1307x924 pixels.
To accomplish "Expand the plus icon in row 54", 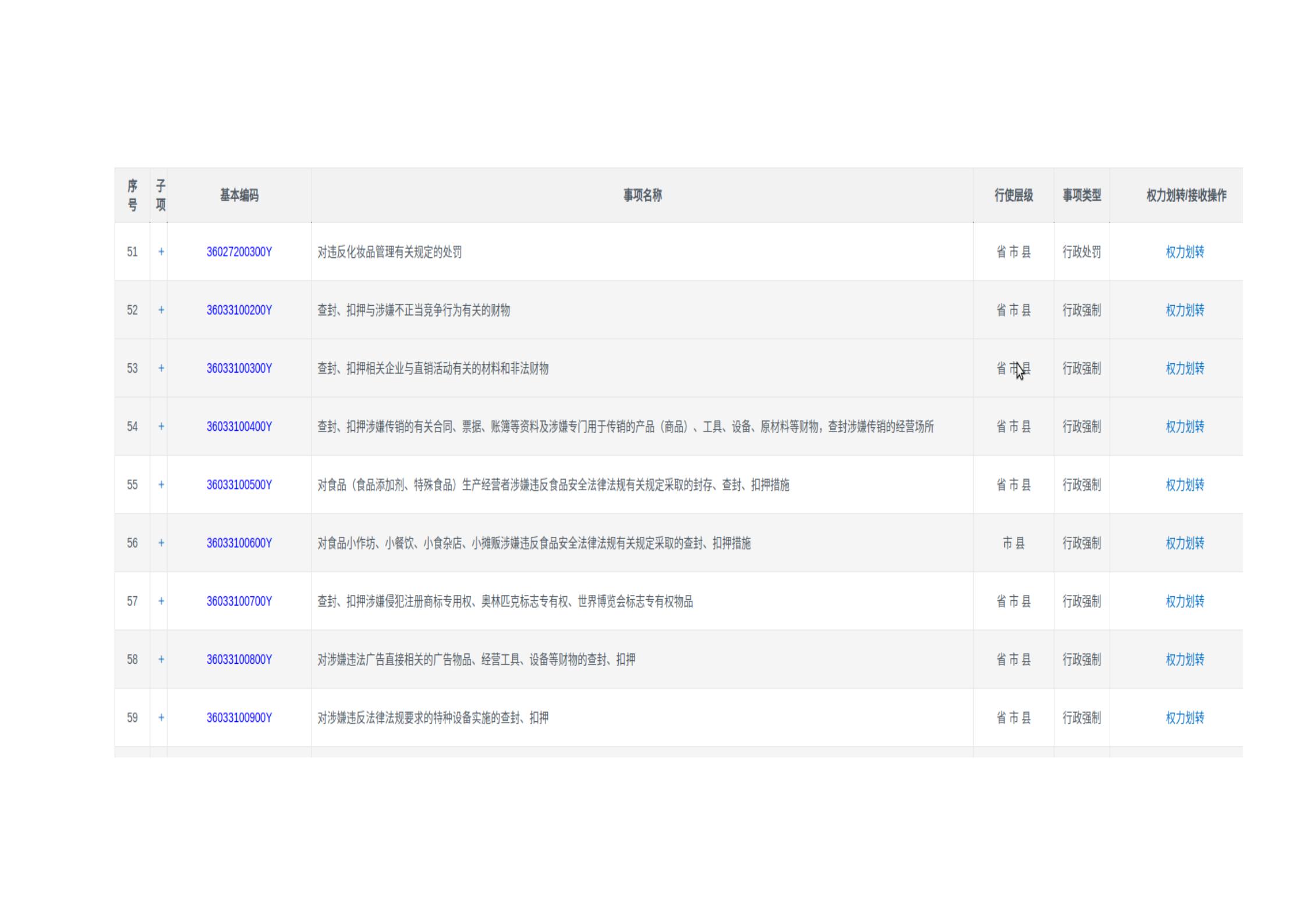I will [x=161, y=426].
